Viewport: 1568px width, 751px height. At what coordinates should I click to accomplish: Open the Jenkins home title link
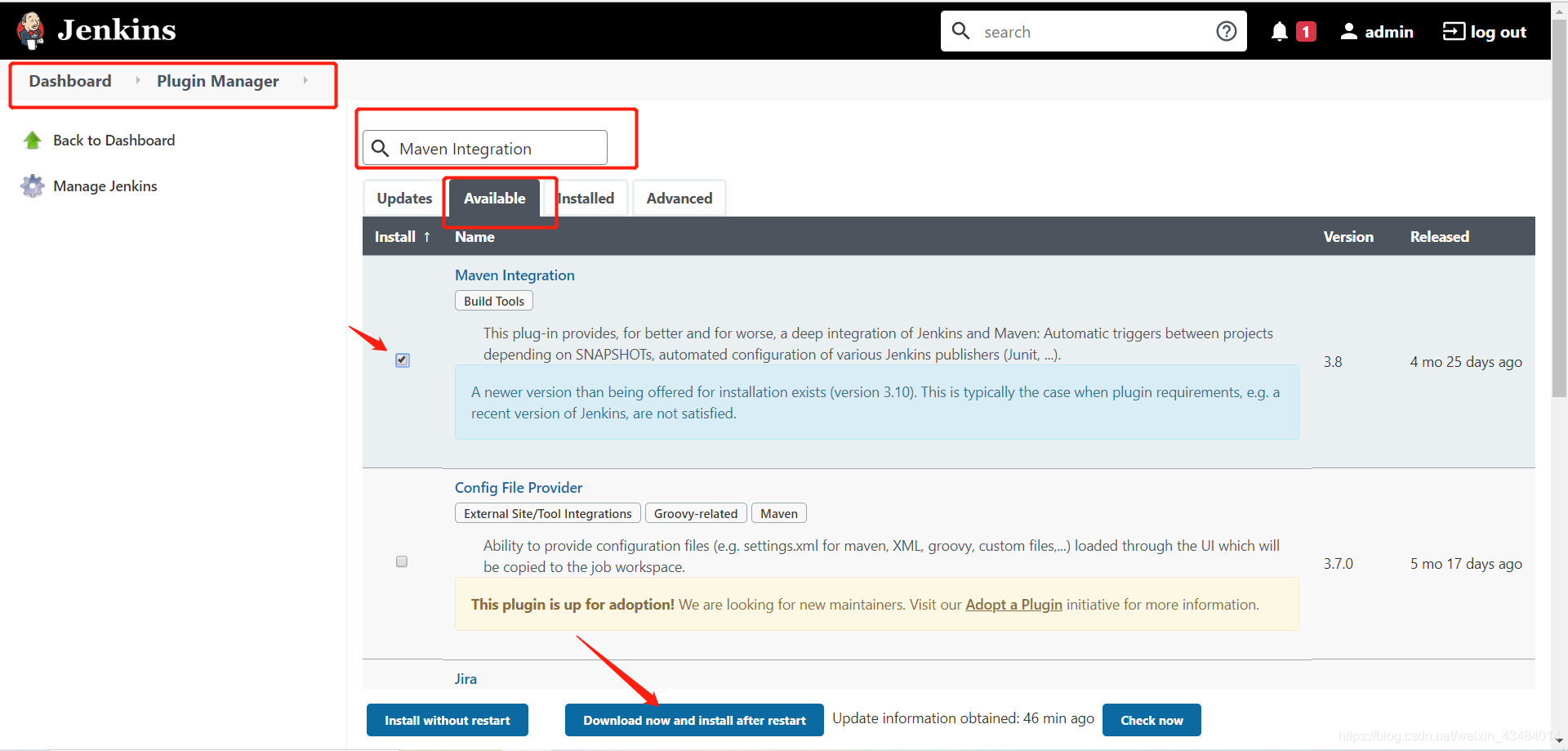click(x=117, y=30)
